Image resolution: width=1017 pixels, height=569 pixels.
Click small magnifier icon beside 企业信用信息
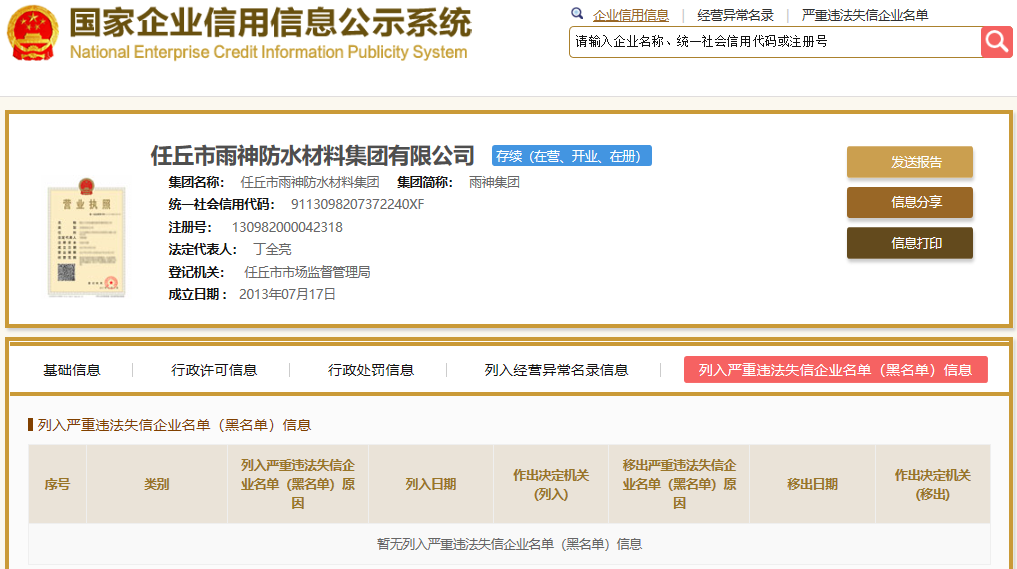[x=577, y=14]
